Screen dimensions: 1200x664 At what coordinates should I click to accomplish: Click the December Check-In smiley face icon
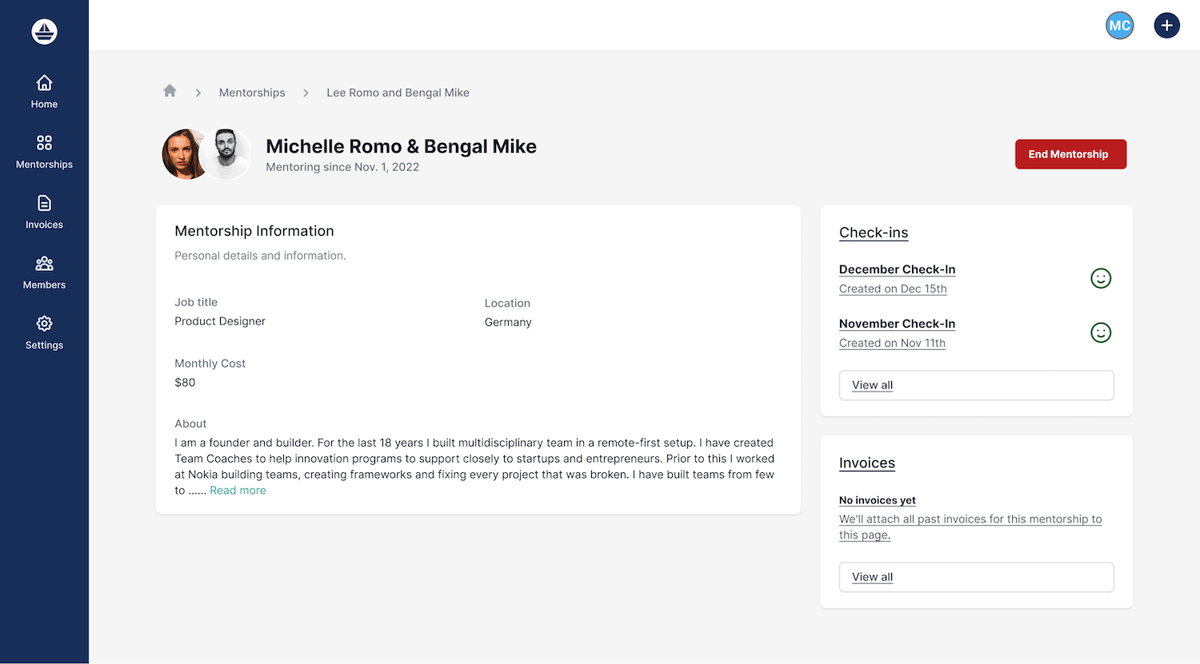(x=1100, y=279)
